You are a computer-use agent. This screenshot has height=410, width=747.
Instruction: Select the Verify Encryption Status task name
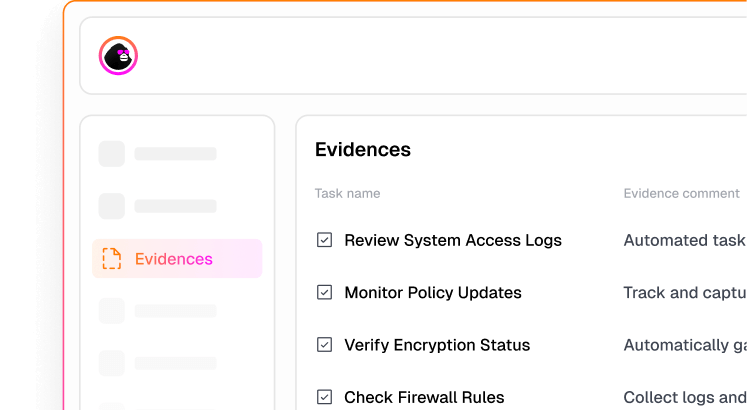click(x=436, y=345)
